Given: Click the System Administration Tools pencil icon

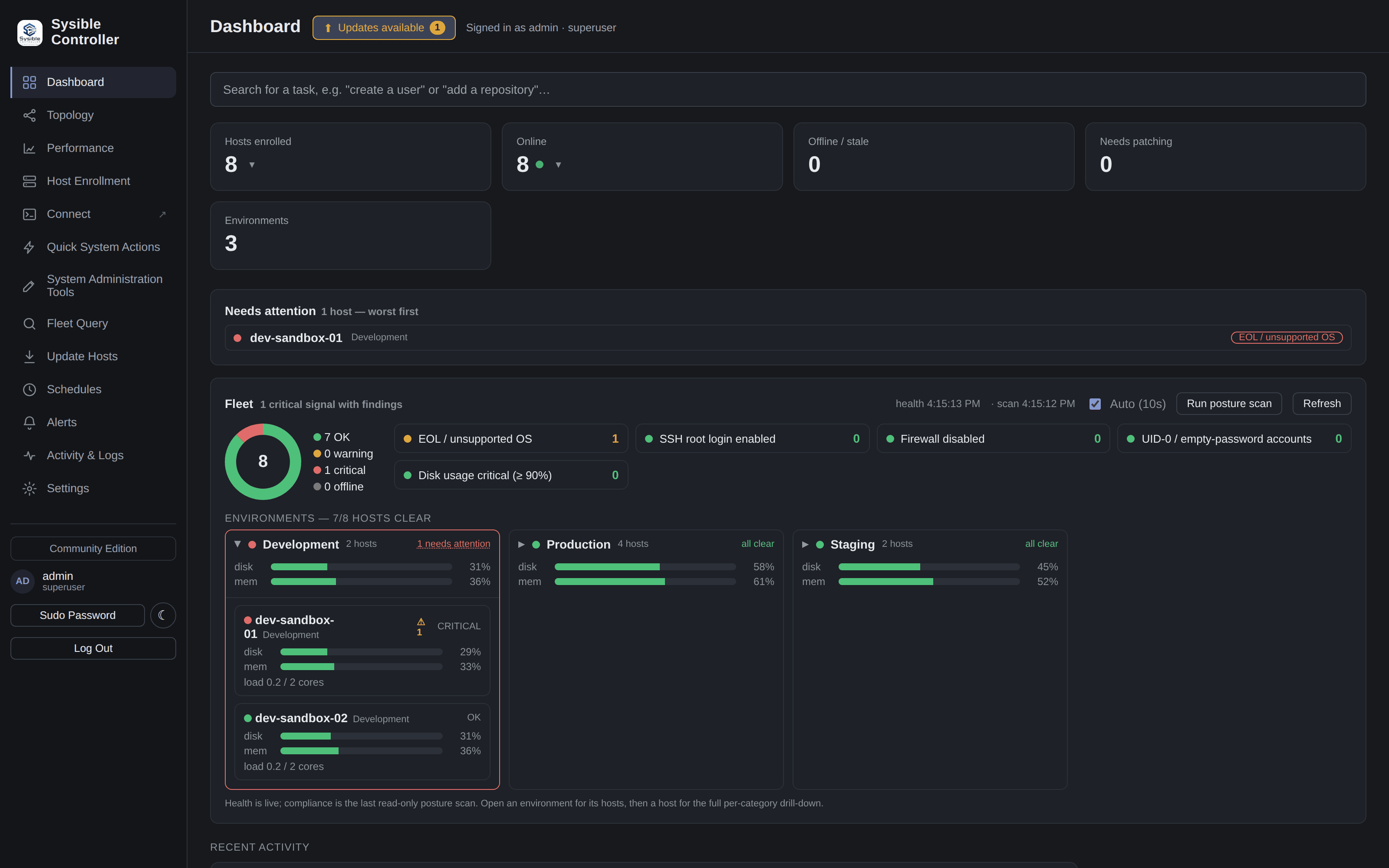Looking at the screenshot, I should pos(29,286).
